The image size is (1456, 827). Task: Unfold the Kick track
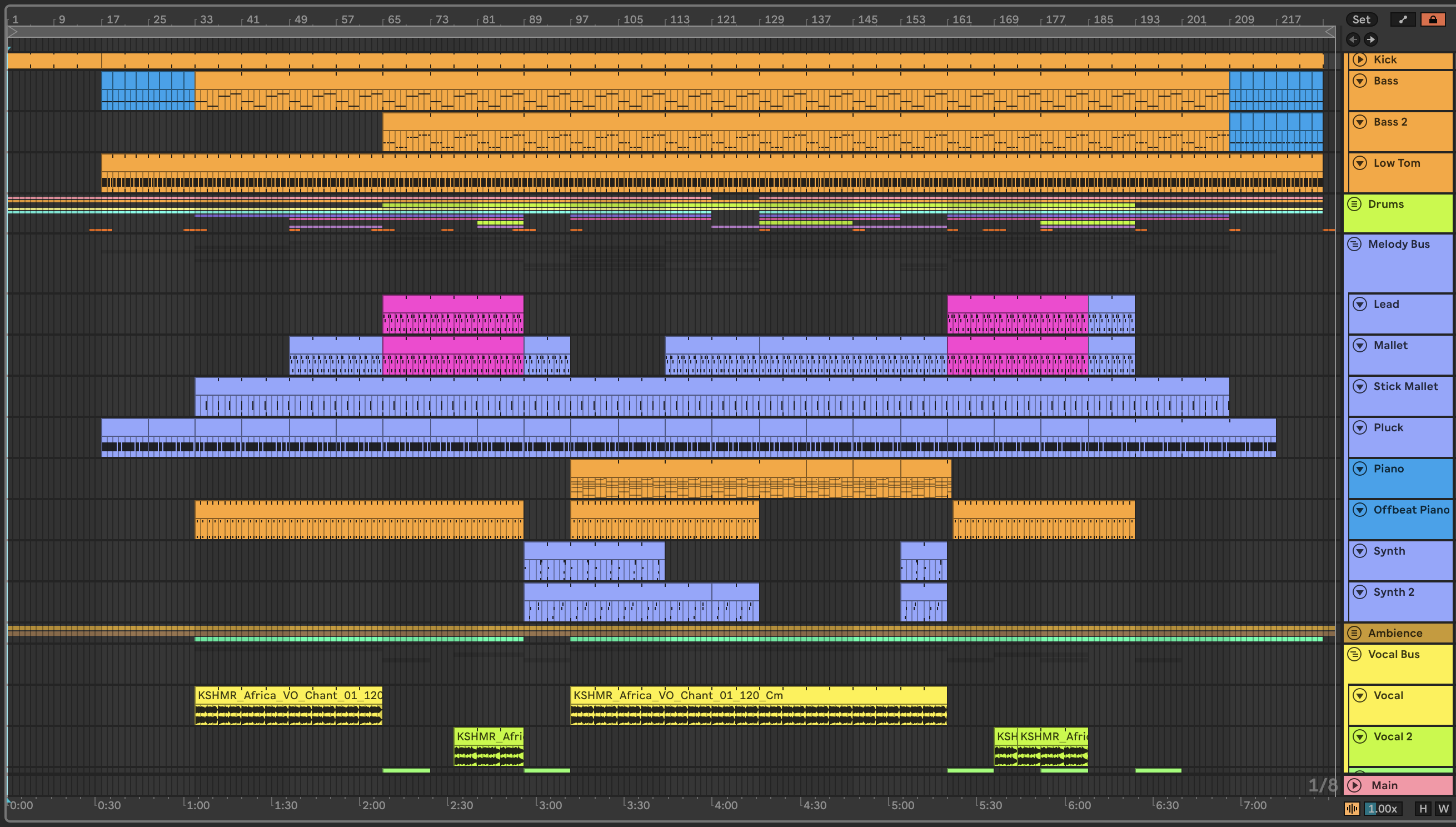click(1359, 59)
